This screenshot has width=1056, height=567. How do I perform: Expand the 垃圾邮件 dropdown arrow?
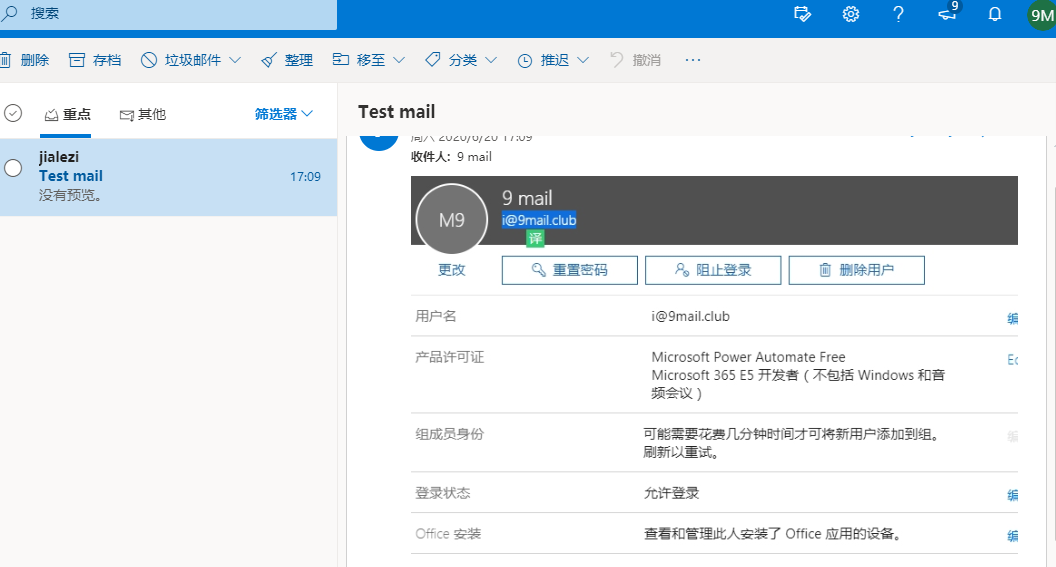pyautogui.click(x=235, y=60)
